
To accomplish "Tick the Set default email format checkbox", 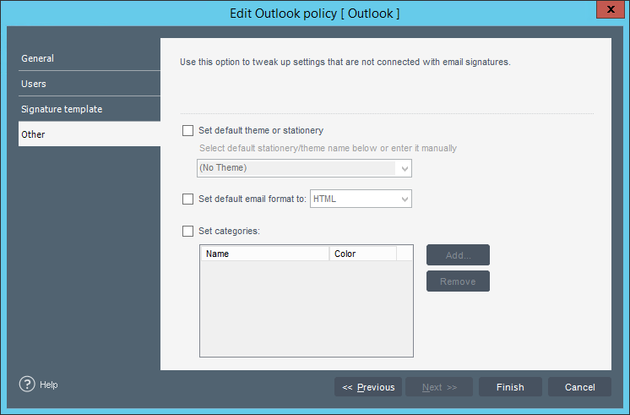I will (188, 199).
